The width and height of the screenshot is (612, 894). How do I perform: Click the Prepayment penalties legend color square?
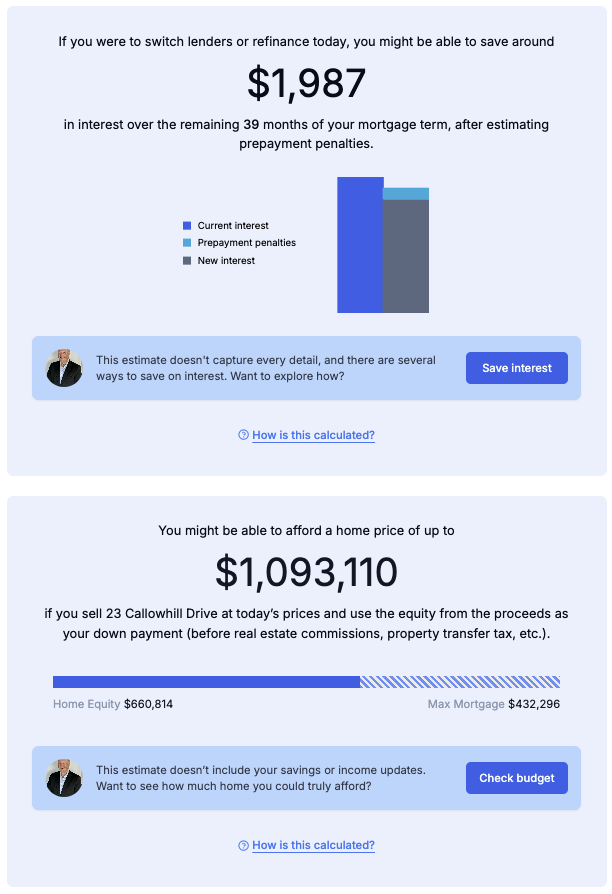[187, 243]
